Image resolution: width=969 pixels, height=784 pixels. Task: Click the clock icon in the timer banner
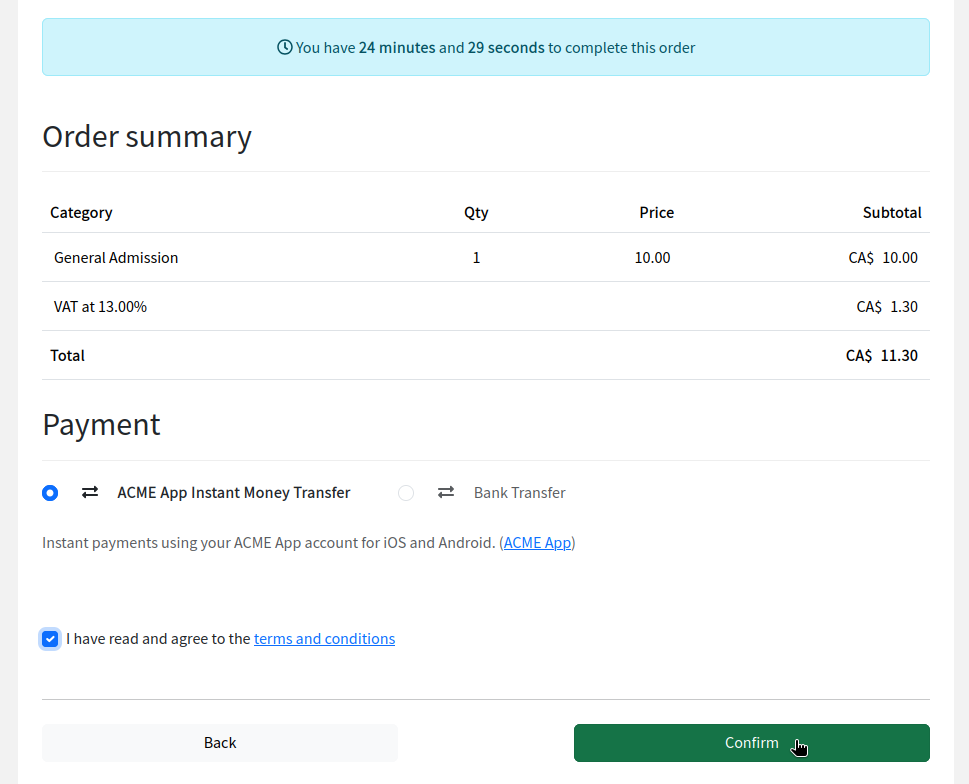[x=284, y=48]
